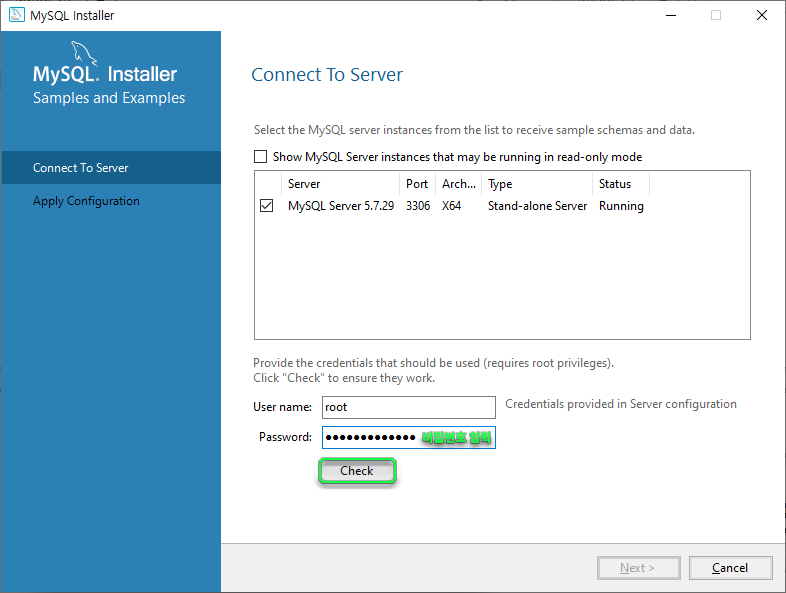Viewport: 786px width, 593px height.
Task: Click the Connect To Server page heading
Action: tap(327, 75)
